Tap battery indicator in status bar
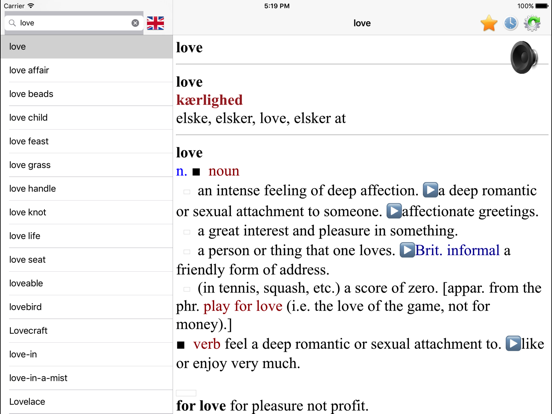Viewport: 552px width, 414px height. [x=541, y=6]
